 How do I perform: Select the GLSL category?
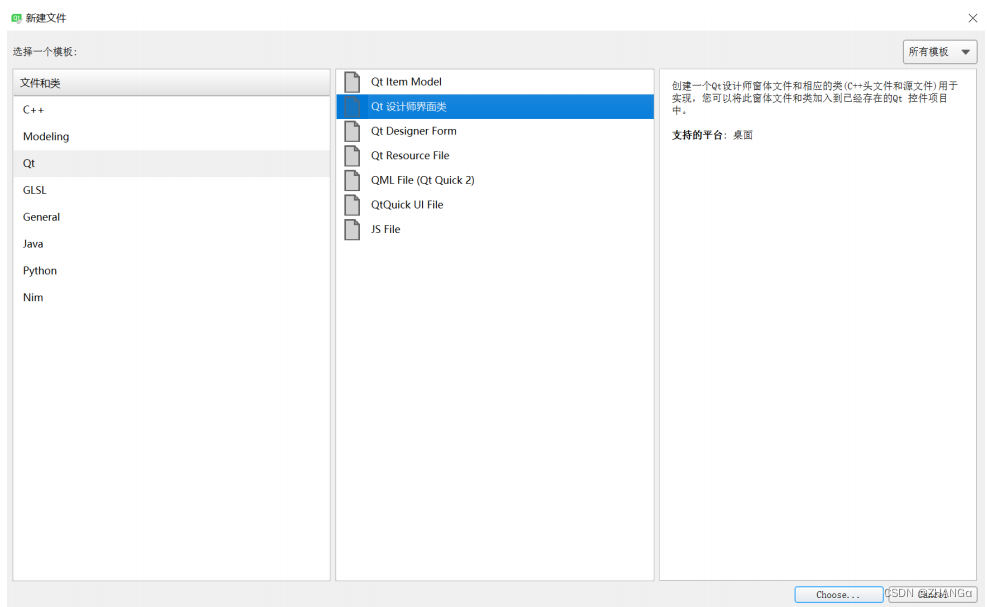171,190
